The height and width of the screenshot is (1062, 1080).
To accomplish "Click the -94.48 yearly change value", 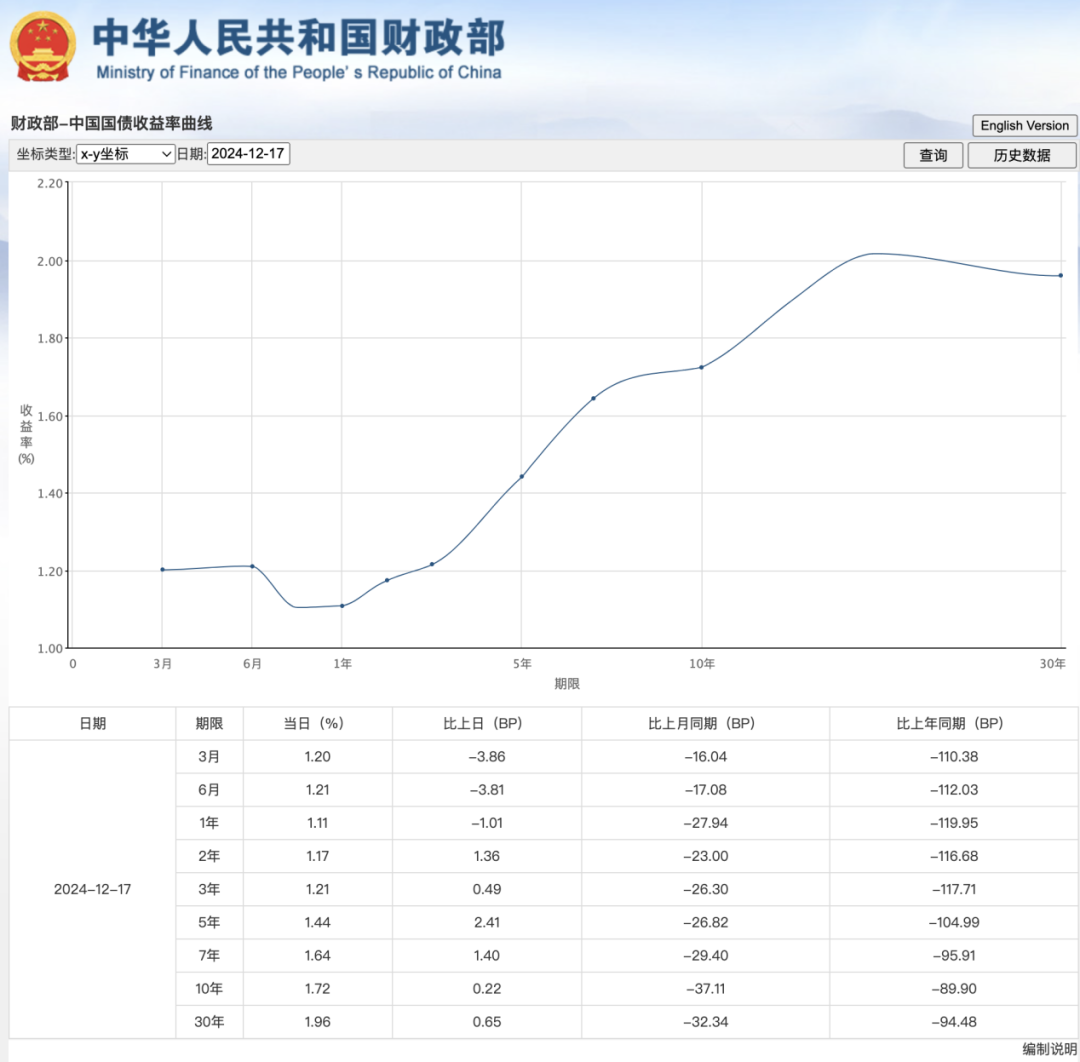I will [954, 1021].
